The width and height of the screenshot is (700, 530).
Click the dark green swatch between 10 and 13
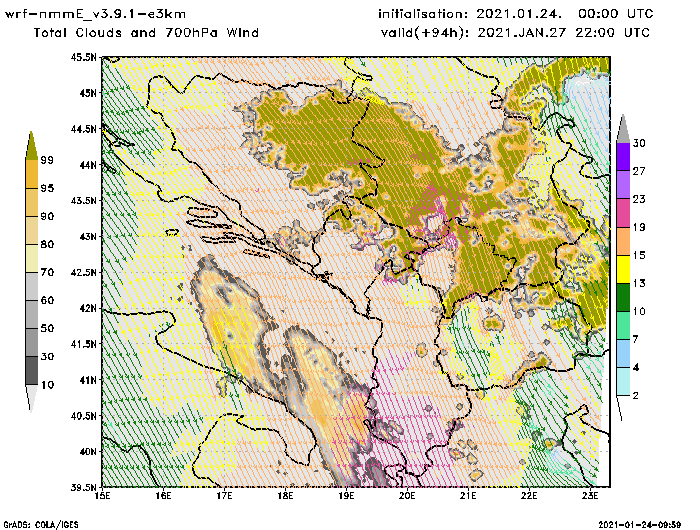click(623, 297)
